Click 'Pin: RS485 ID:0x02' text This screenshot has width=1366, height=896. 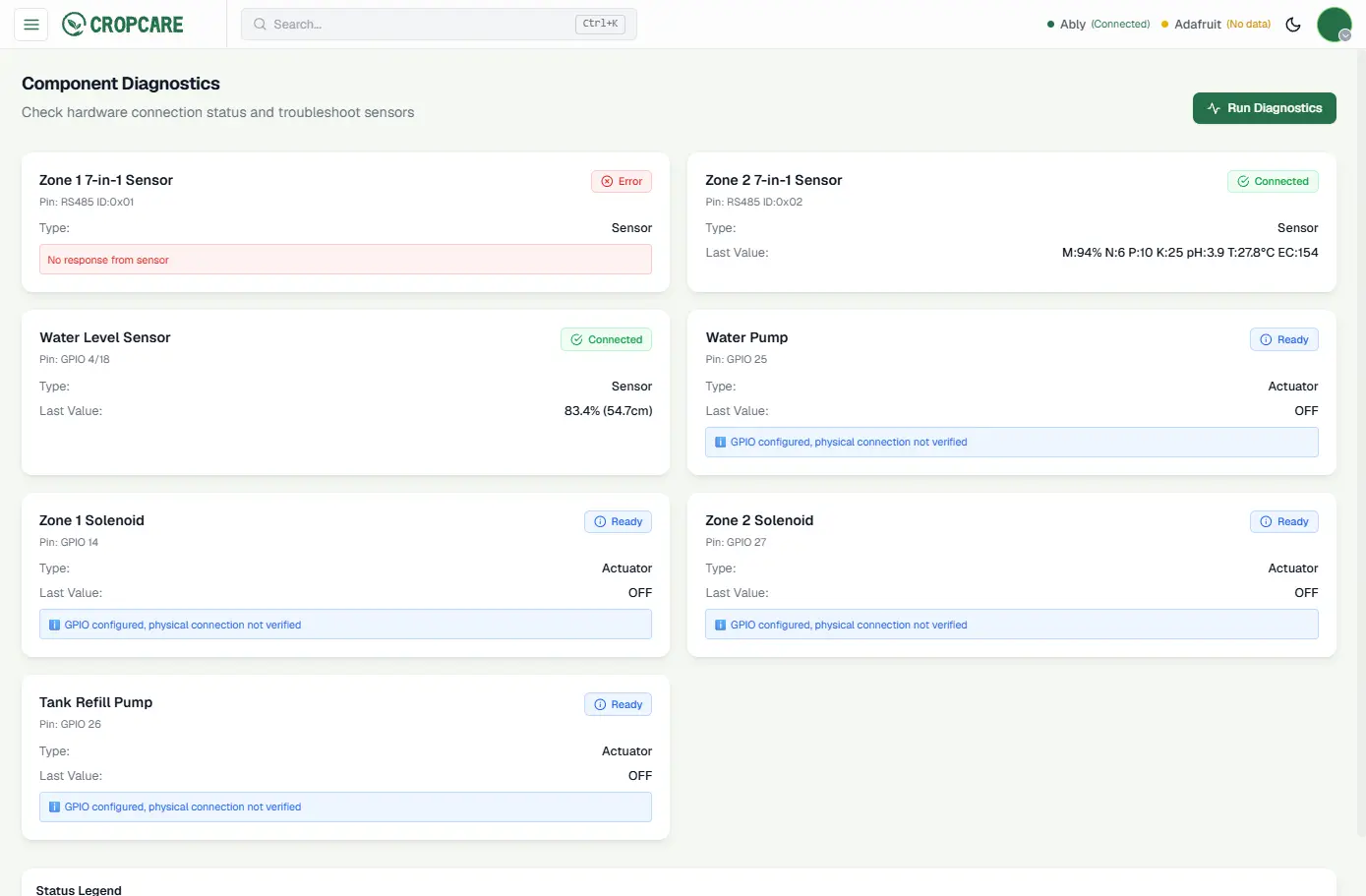753,203
